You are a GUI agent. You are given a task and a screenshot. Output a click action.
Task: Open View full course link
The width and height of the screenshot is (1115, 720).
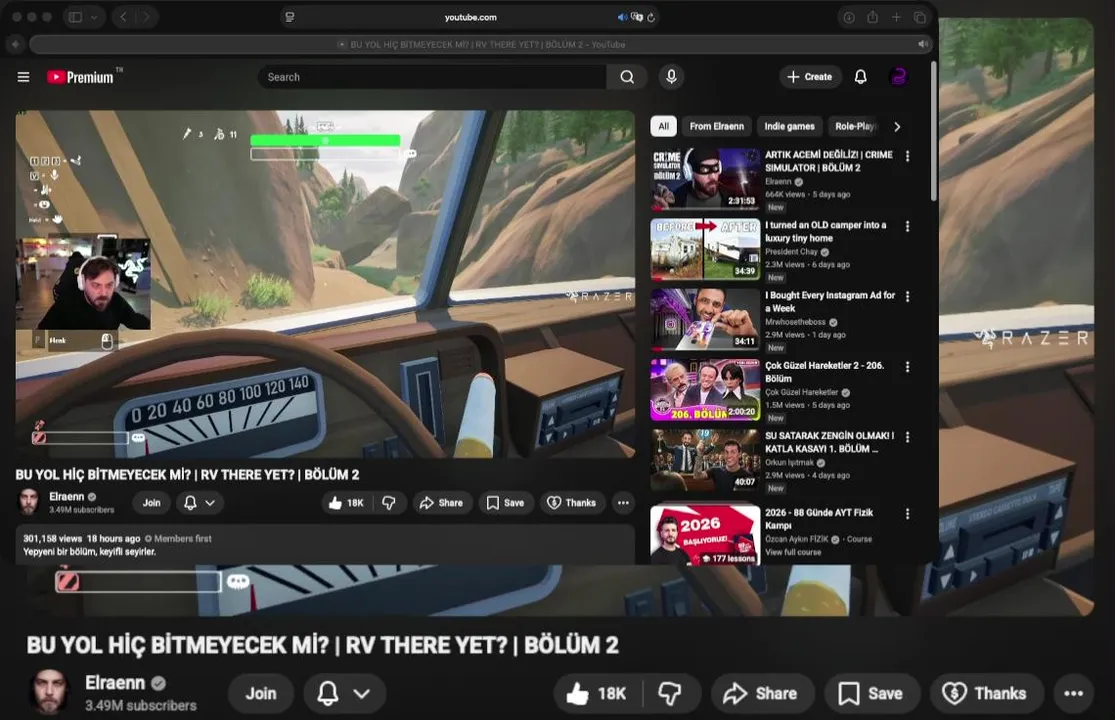pos(793,552)
